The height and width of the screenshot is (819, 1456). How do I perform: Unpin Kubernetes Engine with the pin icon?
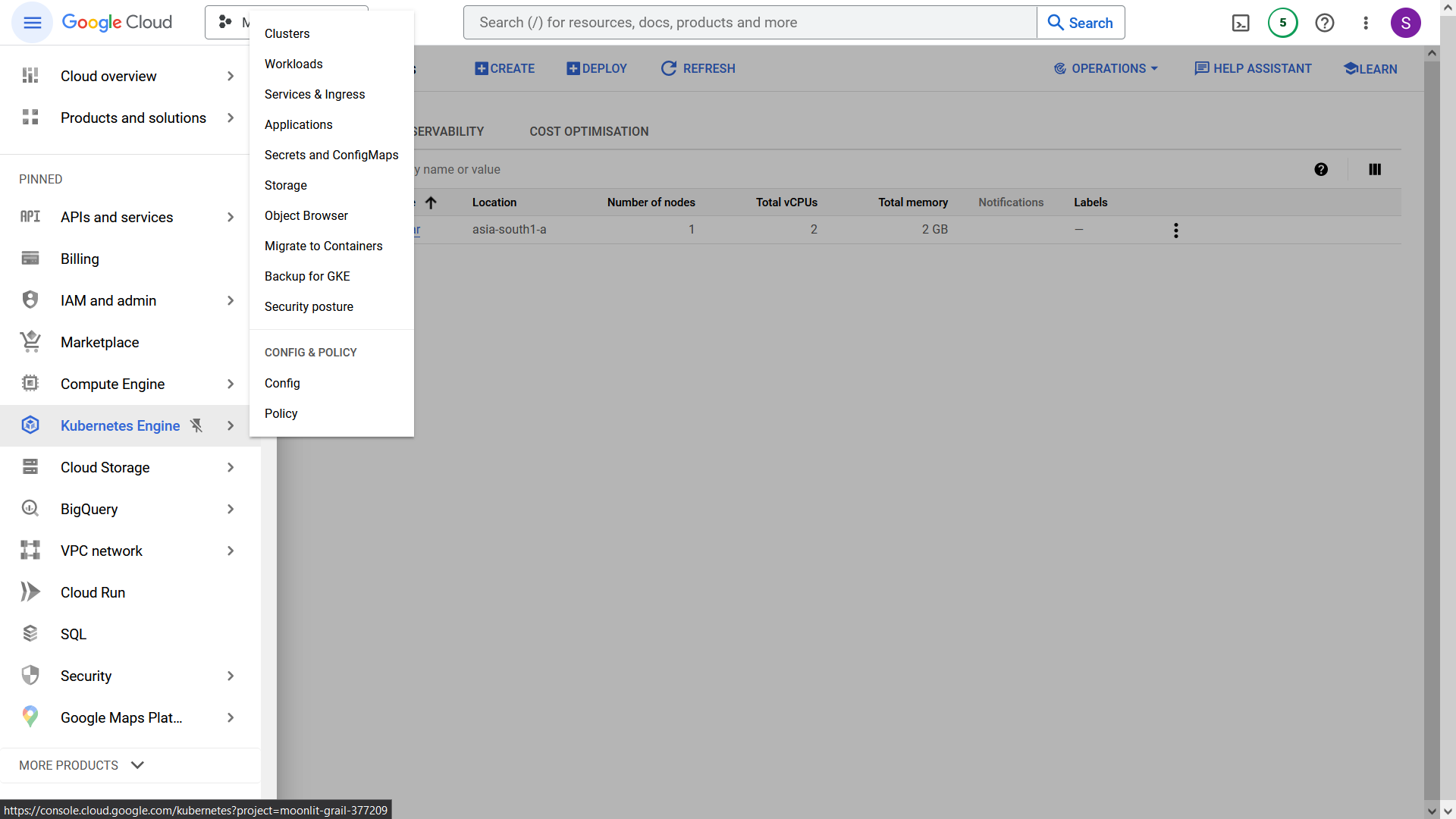click(x=197, y=425)
